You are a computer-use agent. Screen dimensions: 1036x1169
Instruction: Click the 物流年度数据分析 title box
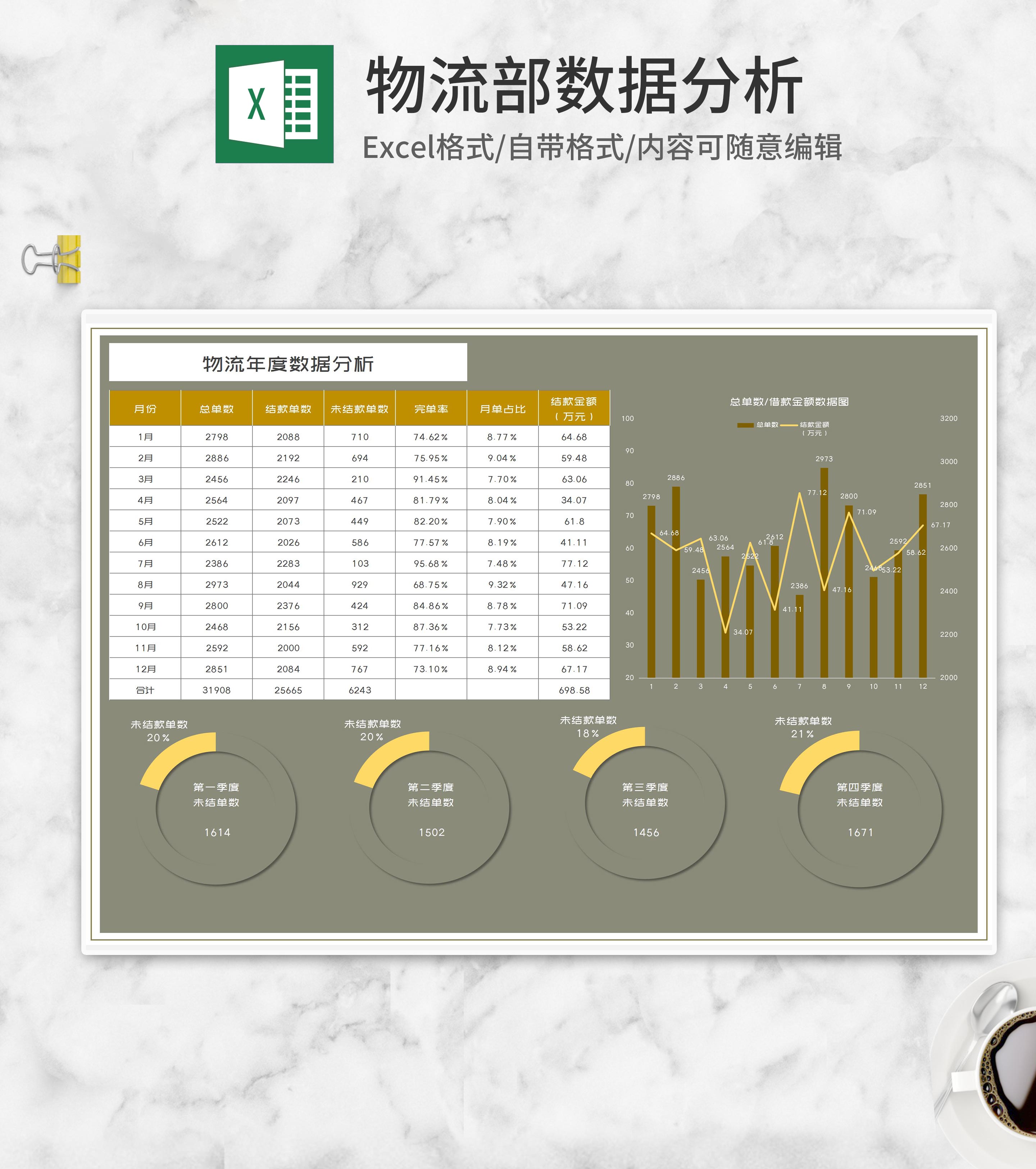(x=288, y=363)
